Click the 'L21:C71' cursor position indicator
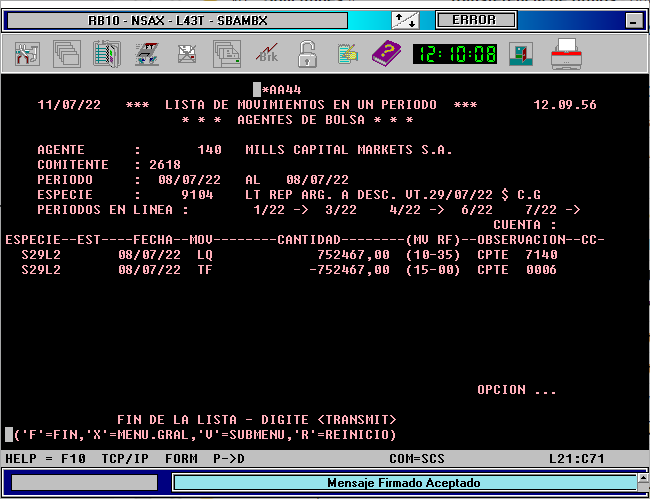This screenshot has height=499, width=650. [577, 459]
